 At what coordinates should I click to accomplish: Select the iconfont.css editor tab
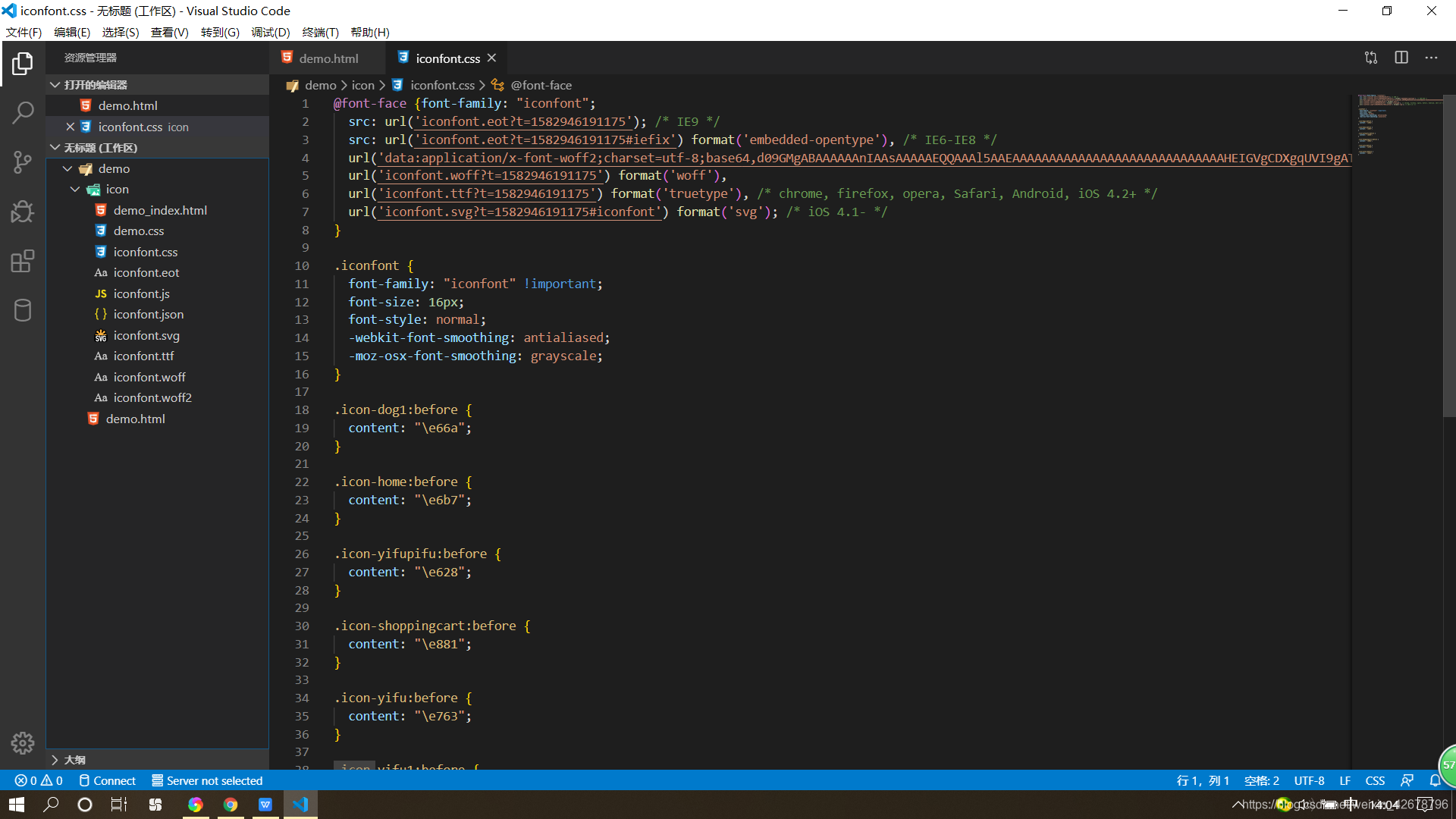point(447,58)
